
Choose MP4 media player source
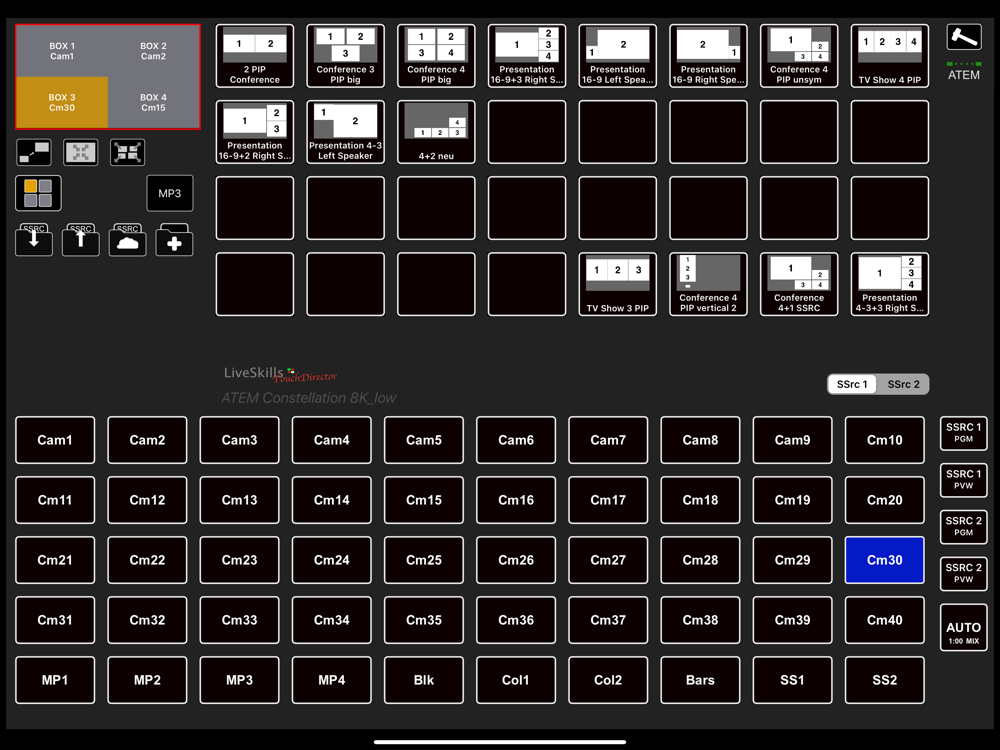[x=332, y=680]
